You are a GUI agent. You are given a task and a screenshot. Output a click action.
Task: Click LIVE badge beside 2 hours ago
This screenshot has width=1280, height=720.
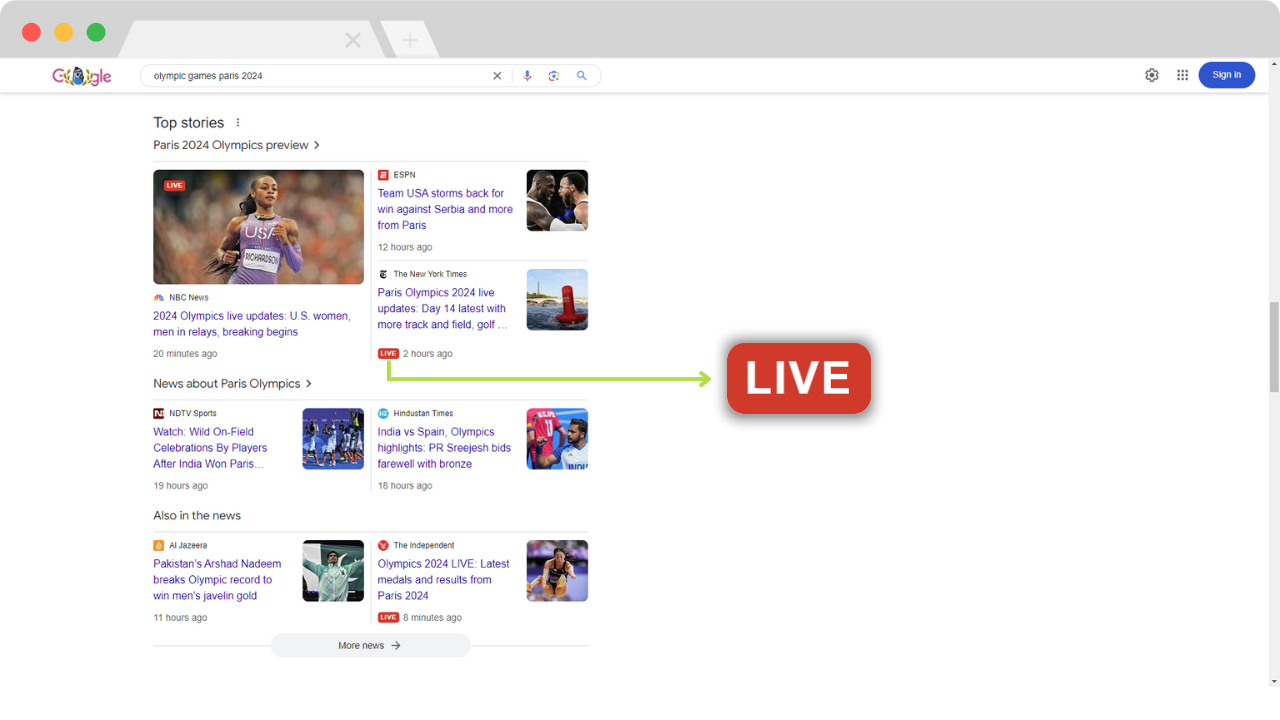(x=388, y=354)
